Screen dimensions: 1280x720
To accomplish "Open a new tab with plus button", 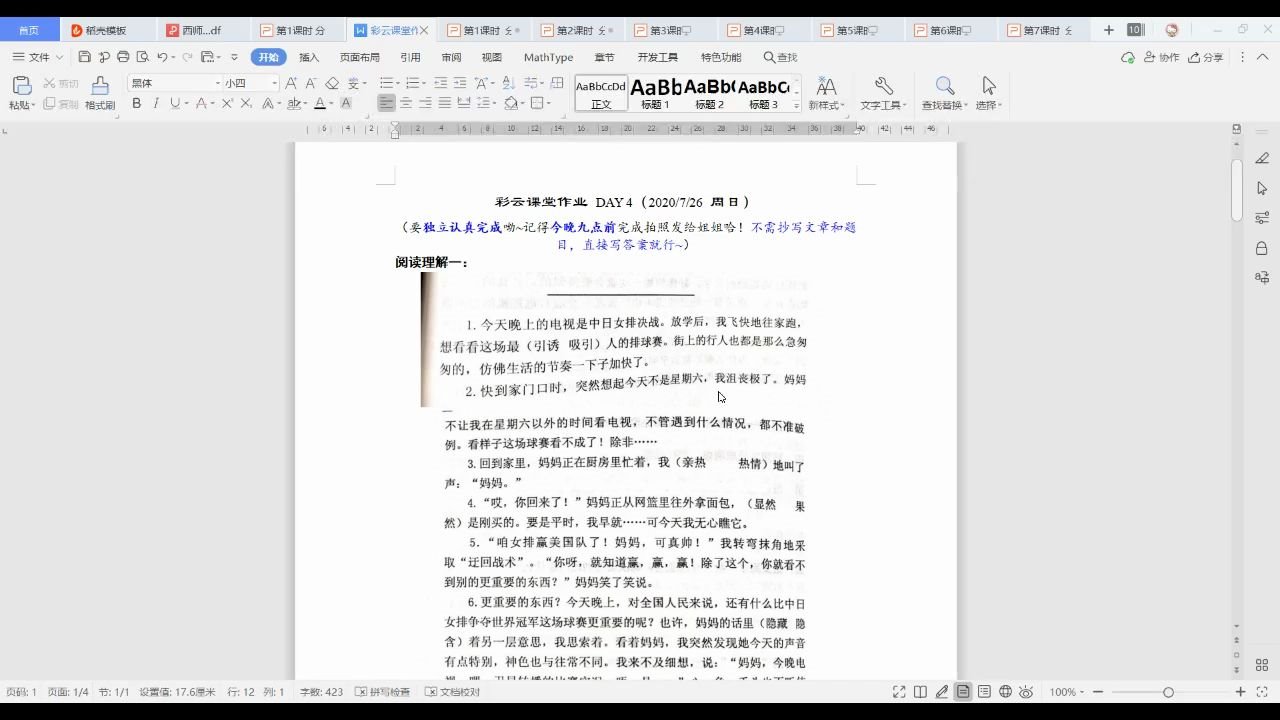I will [1108, 30].
